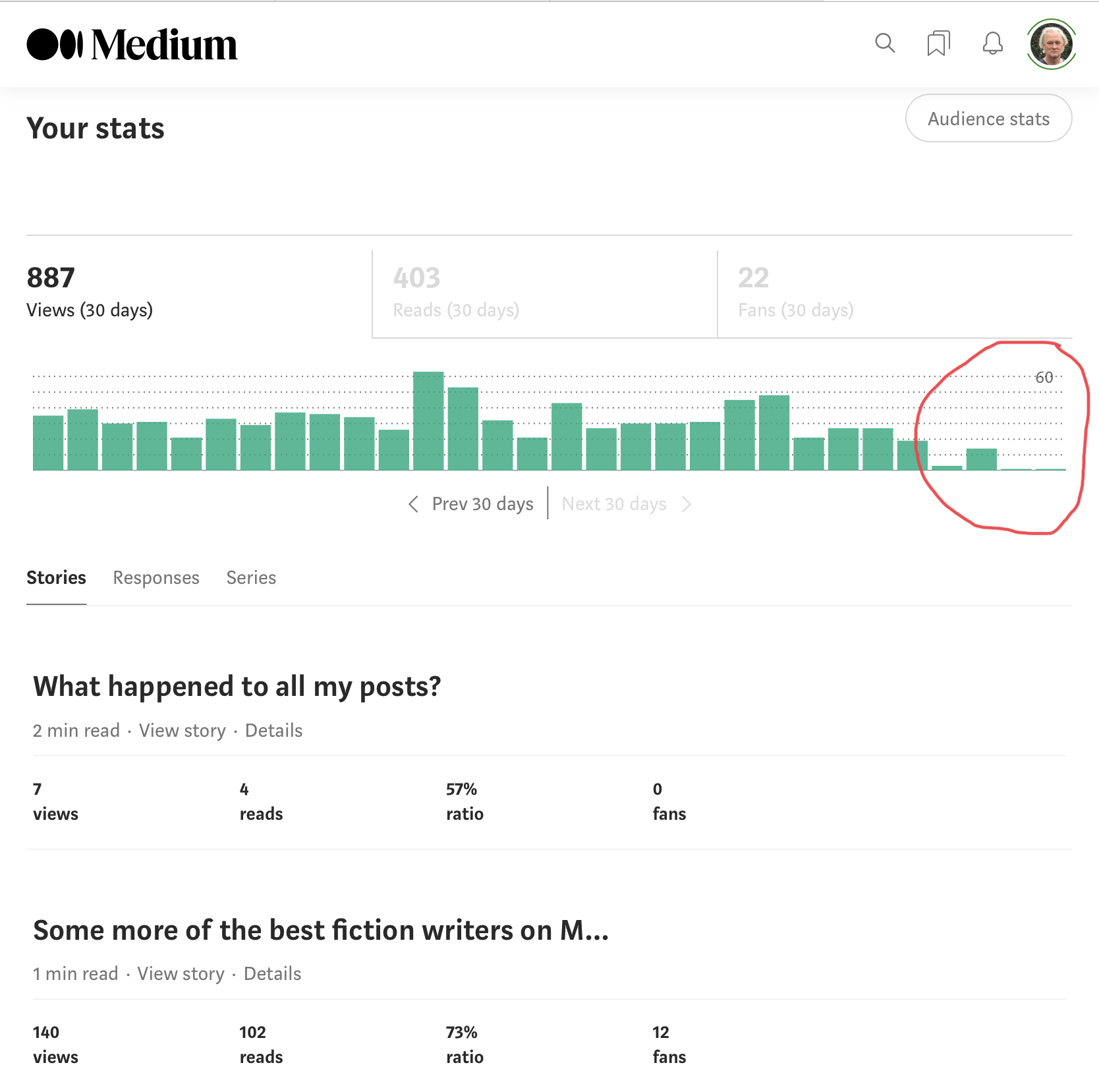
Task: Open the bookmarks reading list icon
Action: point(938,43)
